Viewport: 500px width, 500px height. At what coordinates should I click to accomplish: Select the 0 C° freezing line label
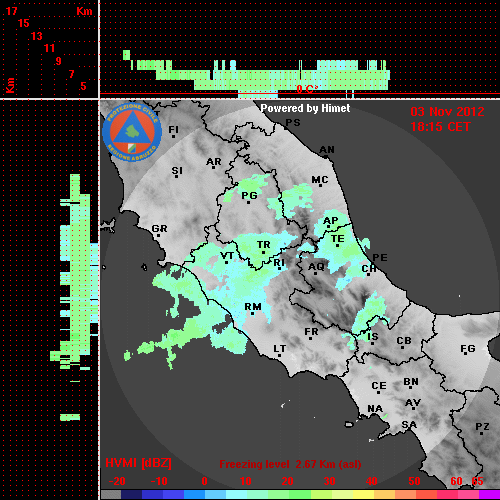[x=307, y=89]
